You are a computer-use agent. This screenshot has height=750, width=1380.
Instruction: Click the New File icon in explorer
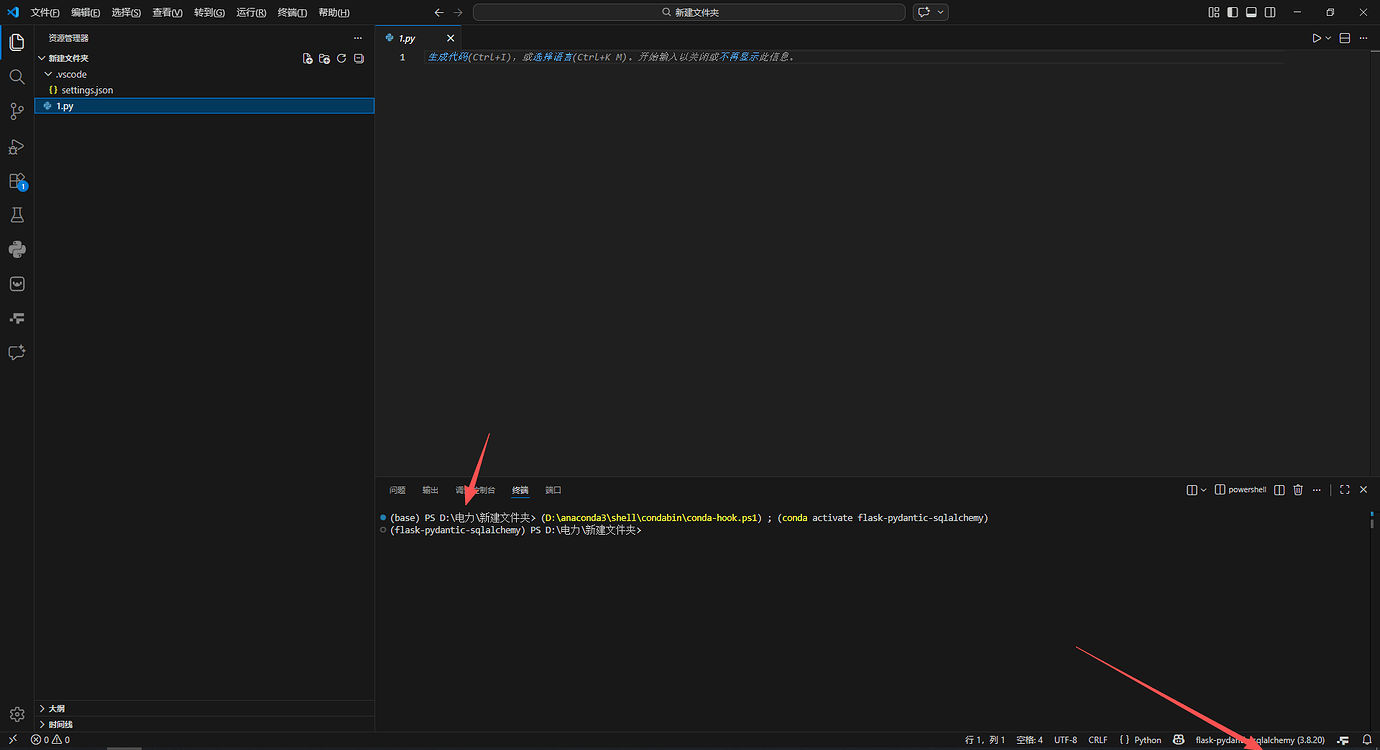[307, 59]
